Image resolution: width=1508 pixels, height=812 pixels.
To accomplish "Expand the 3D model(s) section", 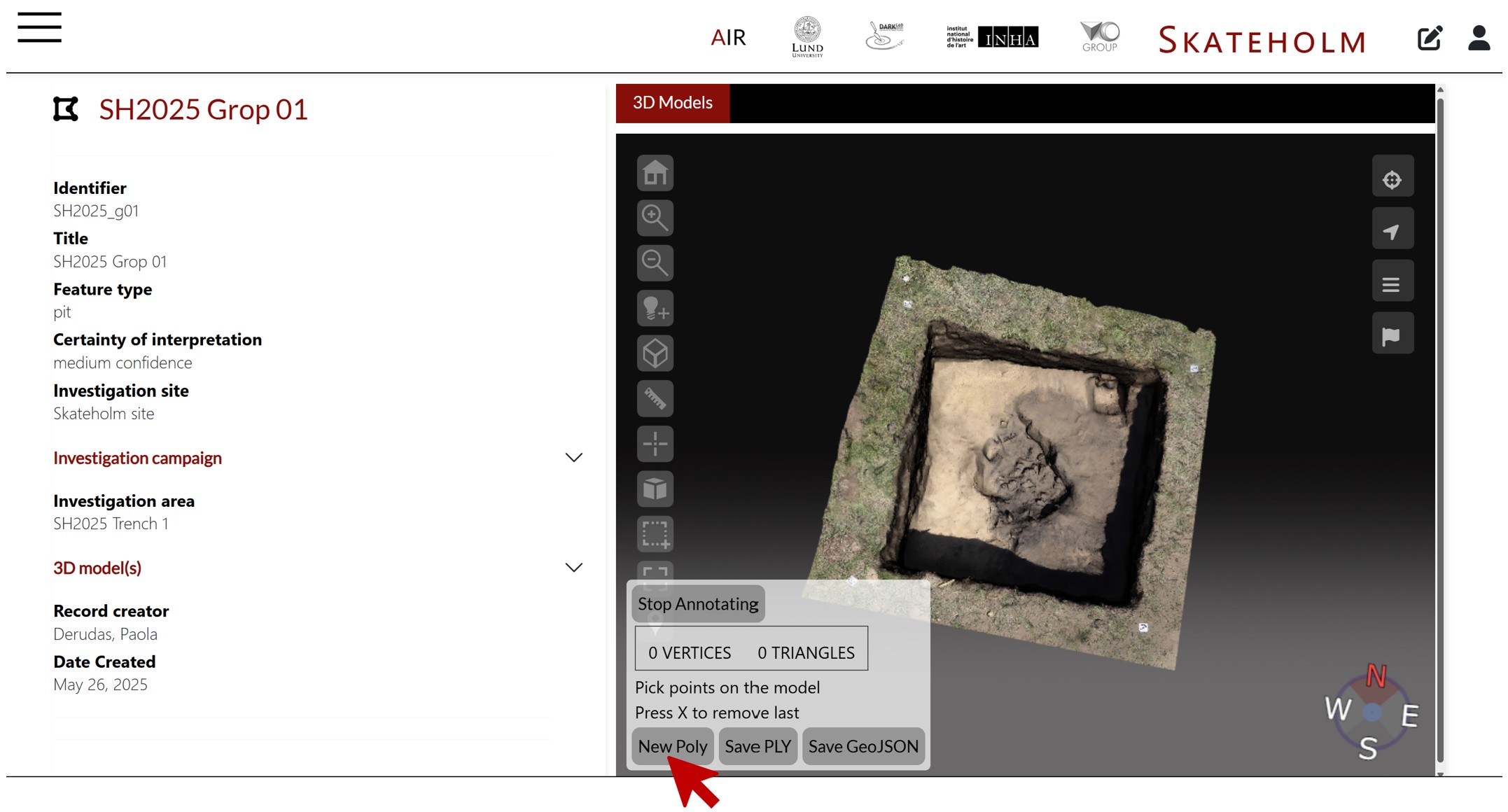I will (x=573, y=568).
